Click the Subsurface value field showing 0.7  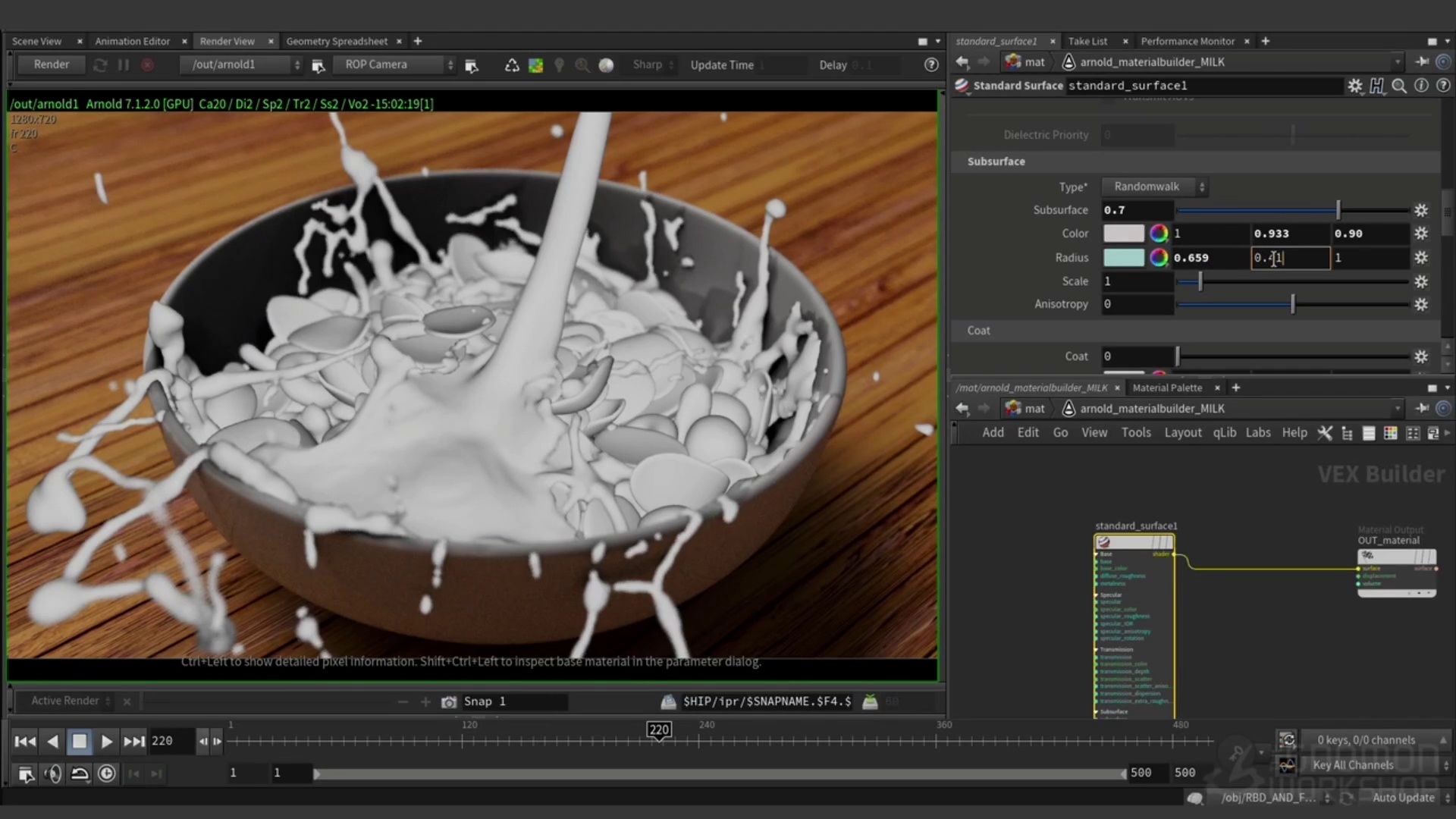tap(1137, 210)
